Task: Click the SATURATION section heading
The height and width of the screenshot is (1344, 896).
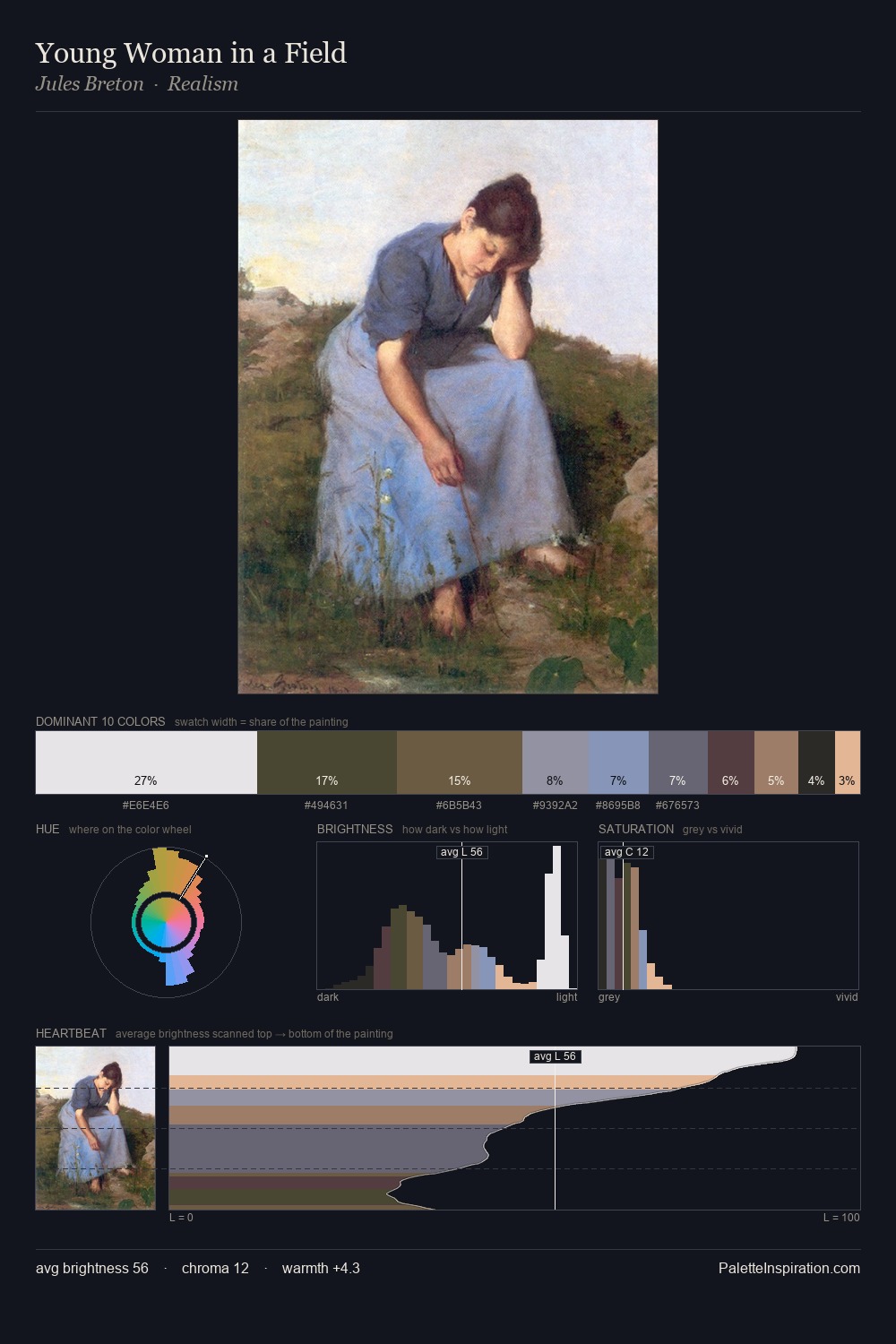Action: [636, 829]
